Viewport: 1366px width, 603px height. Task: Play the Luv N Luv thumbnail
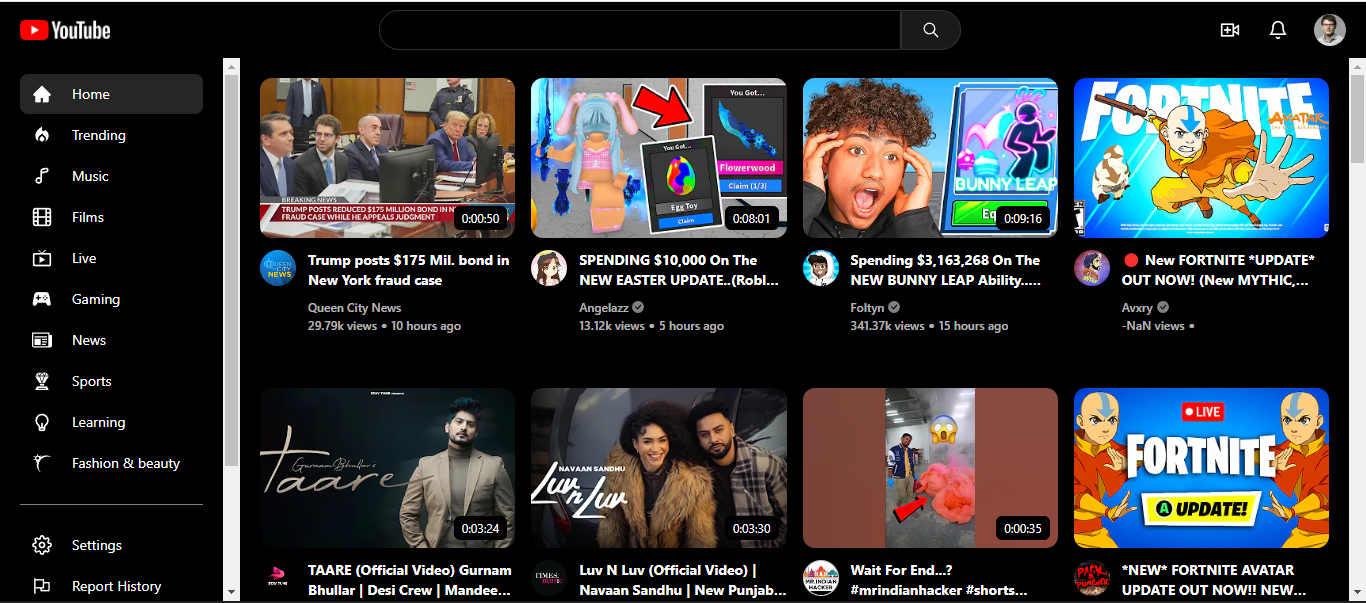(659, 468)
